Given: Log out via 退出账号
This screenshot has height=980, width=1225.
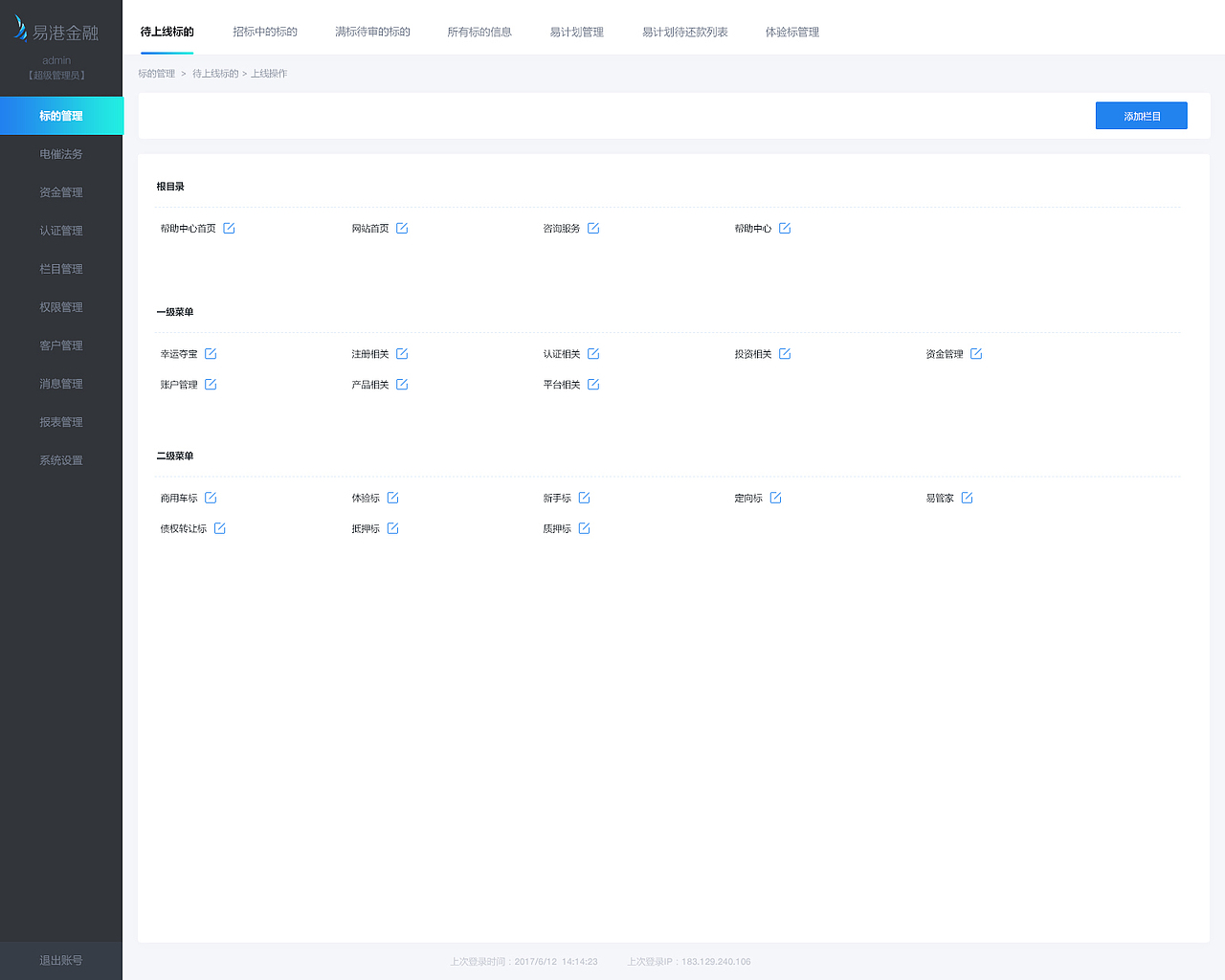Looking at the screenshot, I should [x=61, y=960].
